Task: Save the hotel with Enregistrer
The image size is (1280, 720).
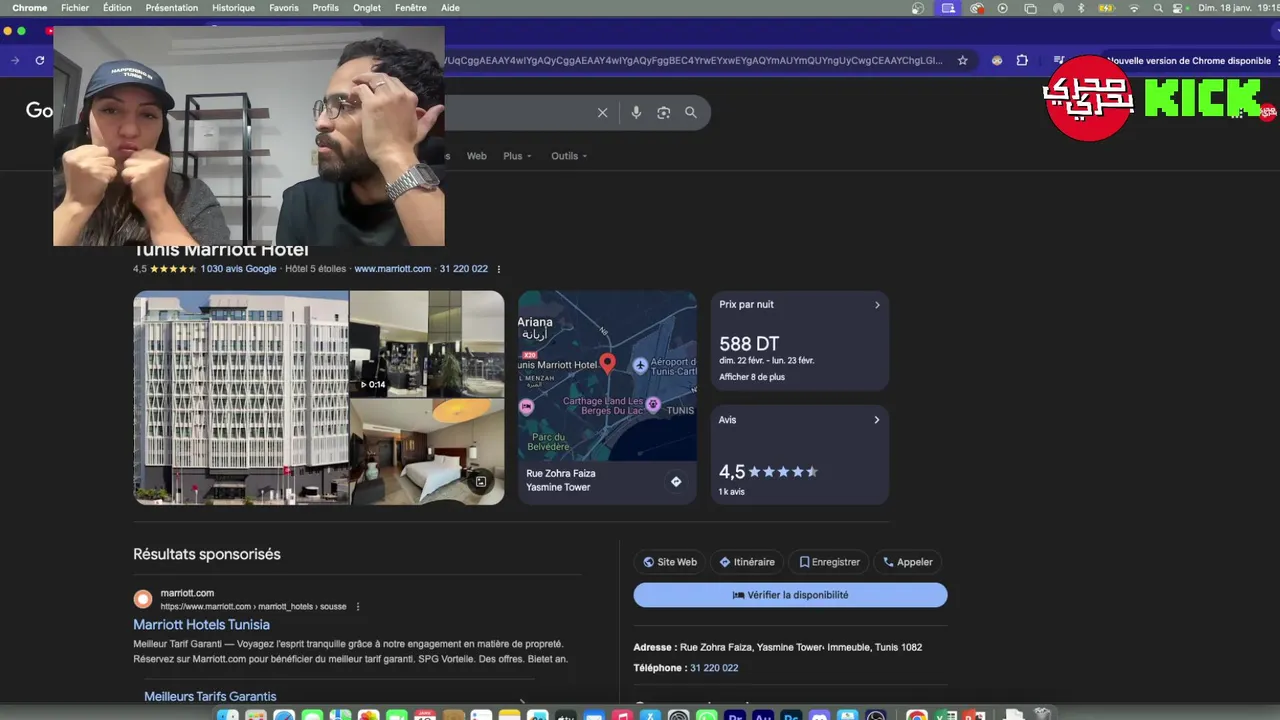Action: (x=829, y=562)
